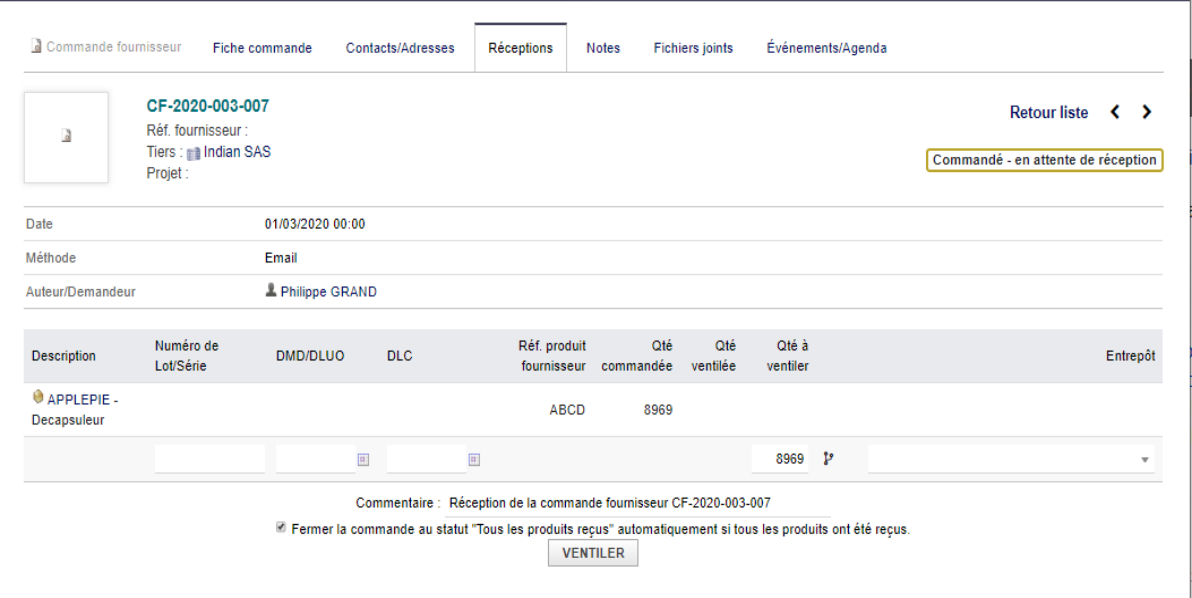Open DMD/DLUO date picker calendar icon

363,459
